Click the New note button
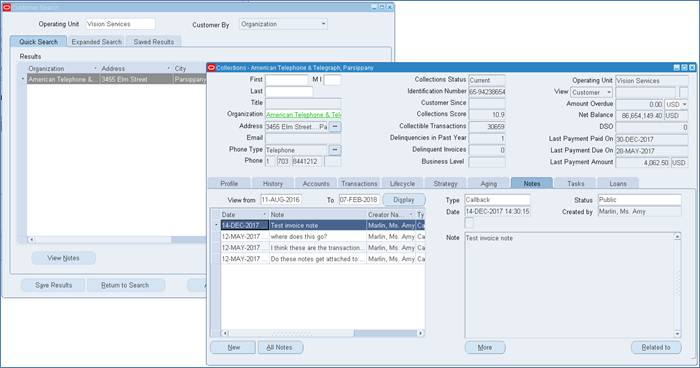Image resolution: width=700 pixels, height=368 pixels. coord(233,347)
